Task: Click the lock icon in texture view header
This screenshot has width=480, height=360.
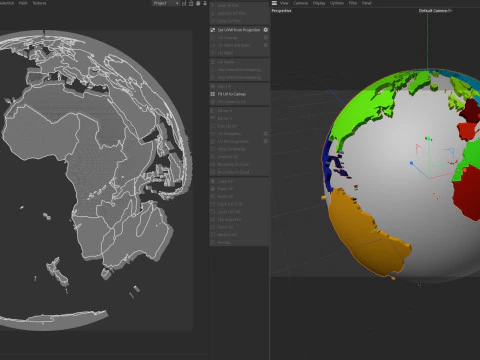Action: click(191, 3)
